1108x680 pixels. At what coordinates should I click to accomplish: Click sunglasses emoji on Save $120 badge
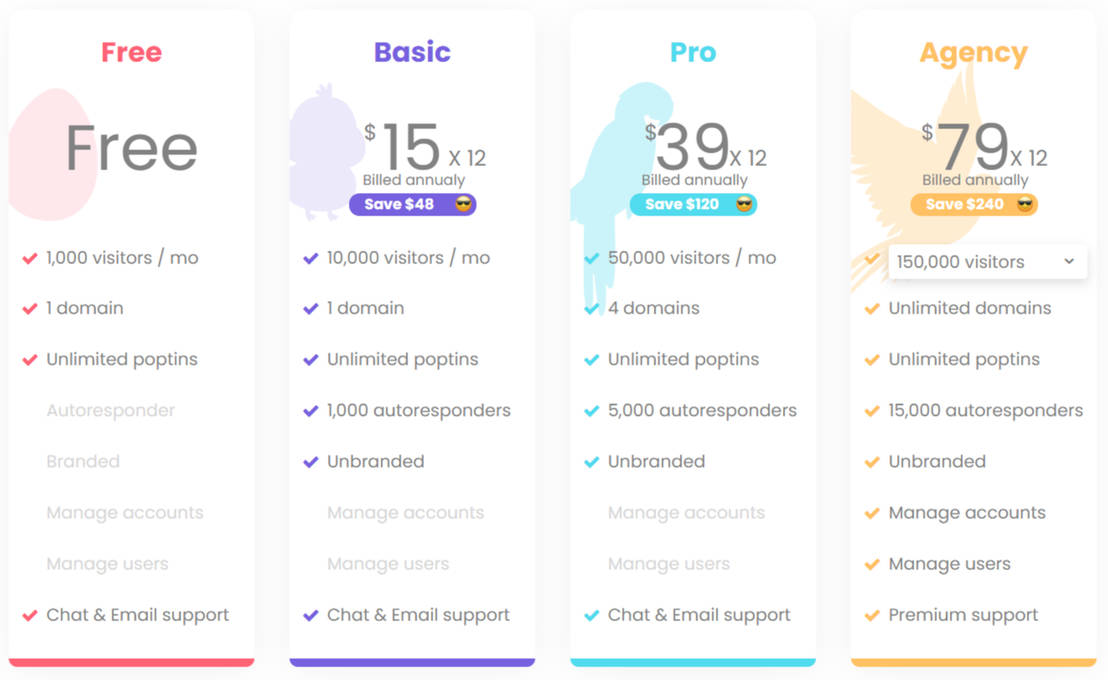pyautogui.click(x=743, y=204)
